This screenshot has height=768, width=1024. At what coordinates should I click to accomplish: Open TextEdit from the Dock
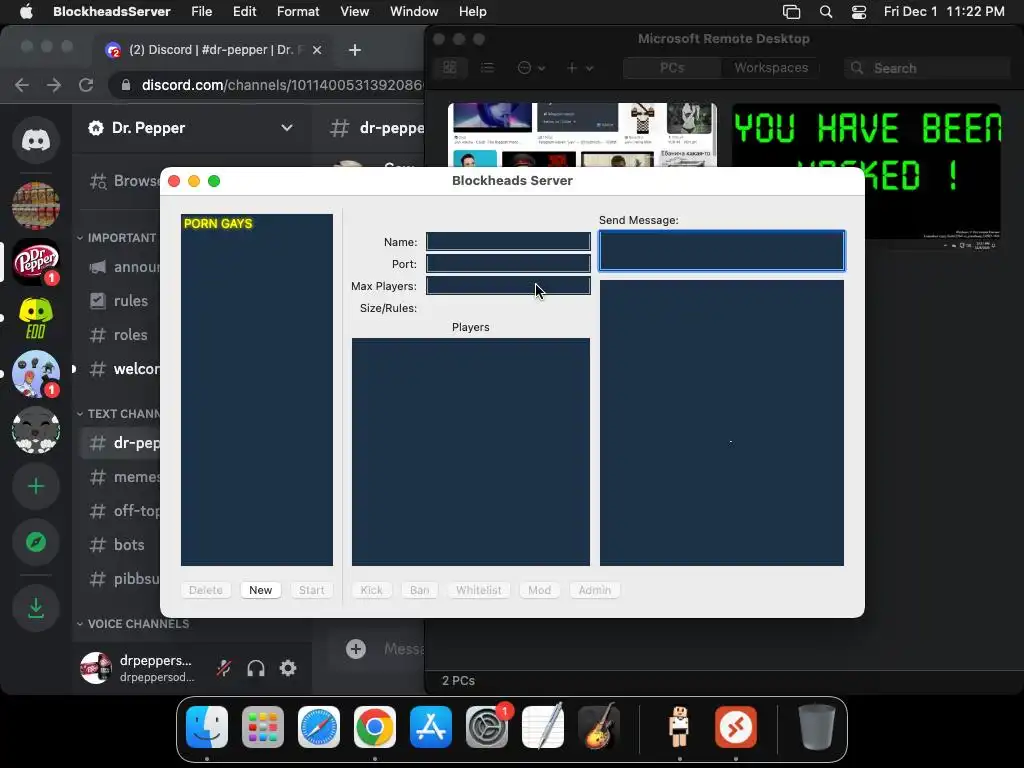[x=543, y=727]
